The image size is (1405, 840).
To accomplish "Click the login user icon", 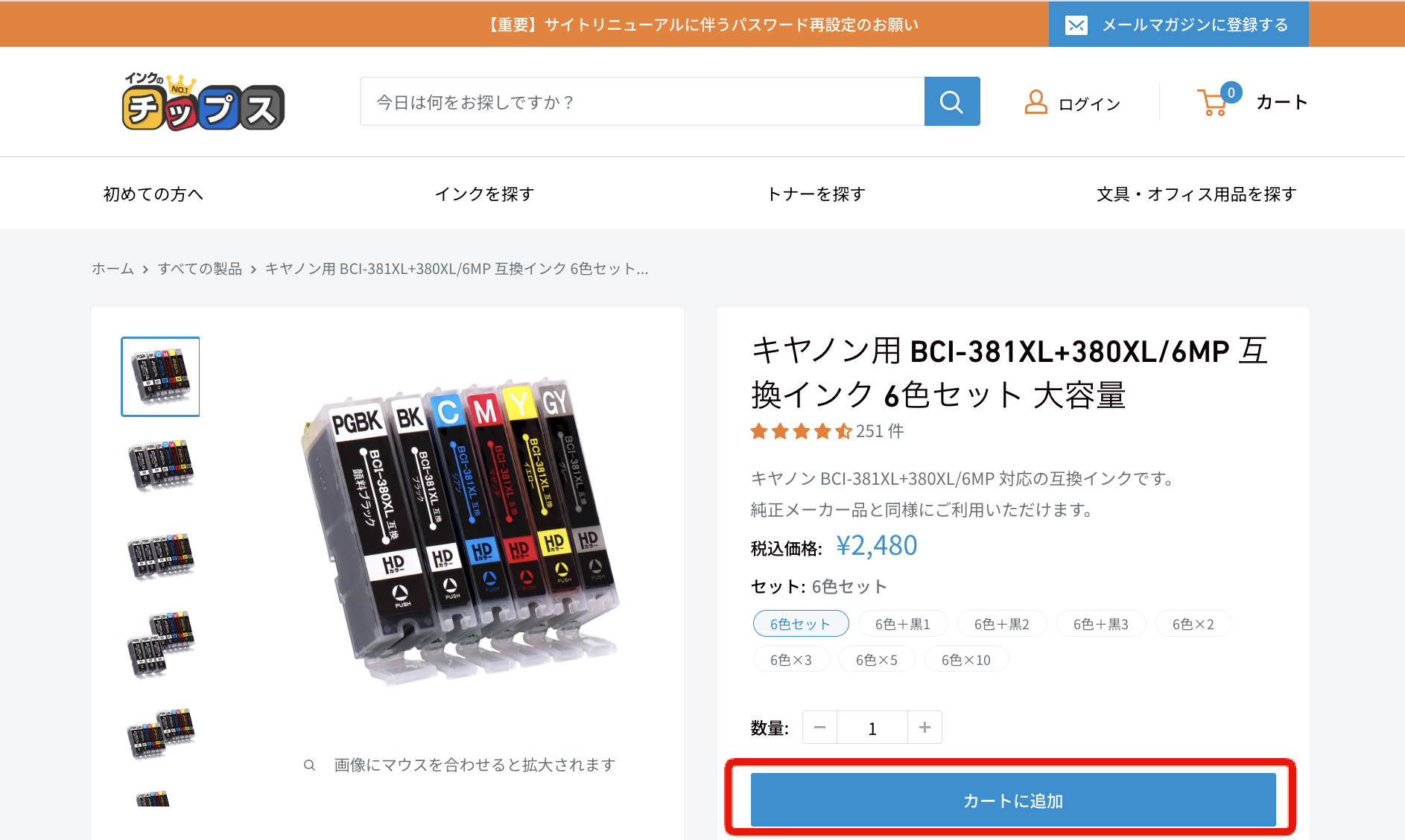I will [x=1035, y=102].
